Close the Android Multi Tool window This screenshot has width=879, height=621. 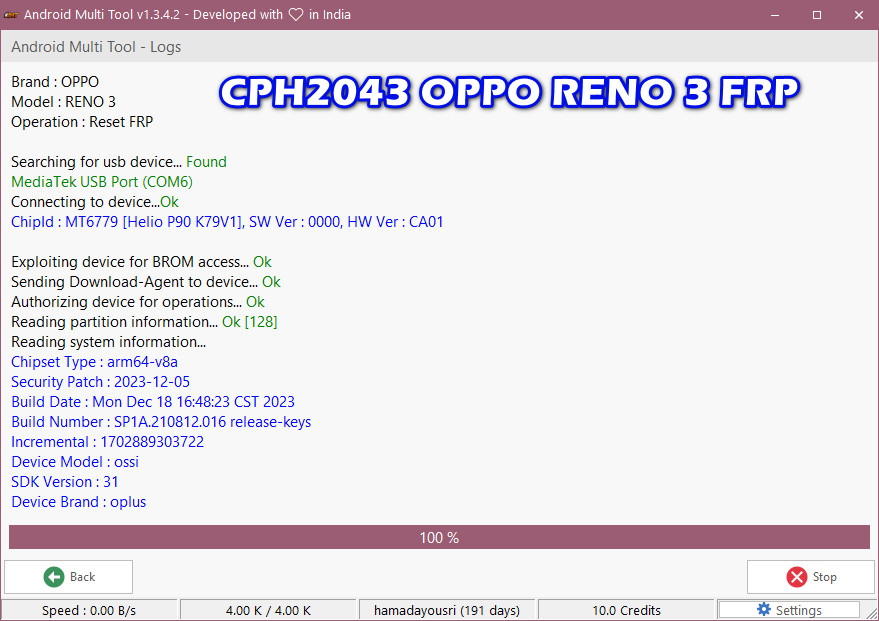858,15
